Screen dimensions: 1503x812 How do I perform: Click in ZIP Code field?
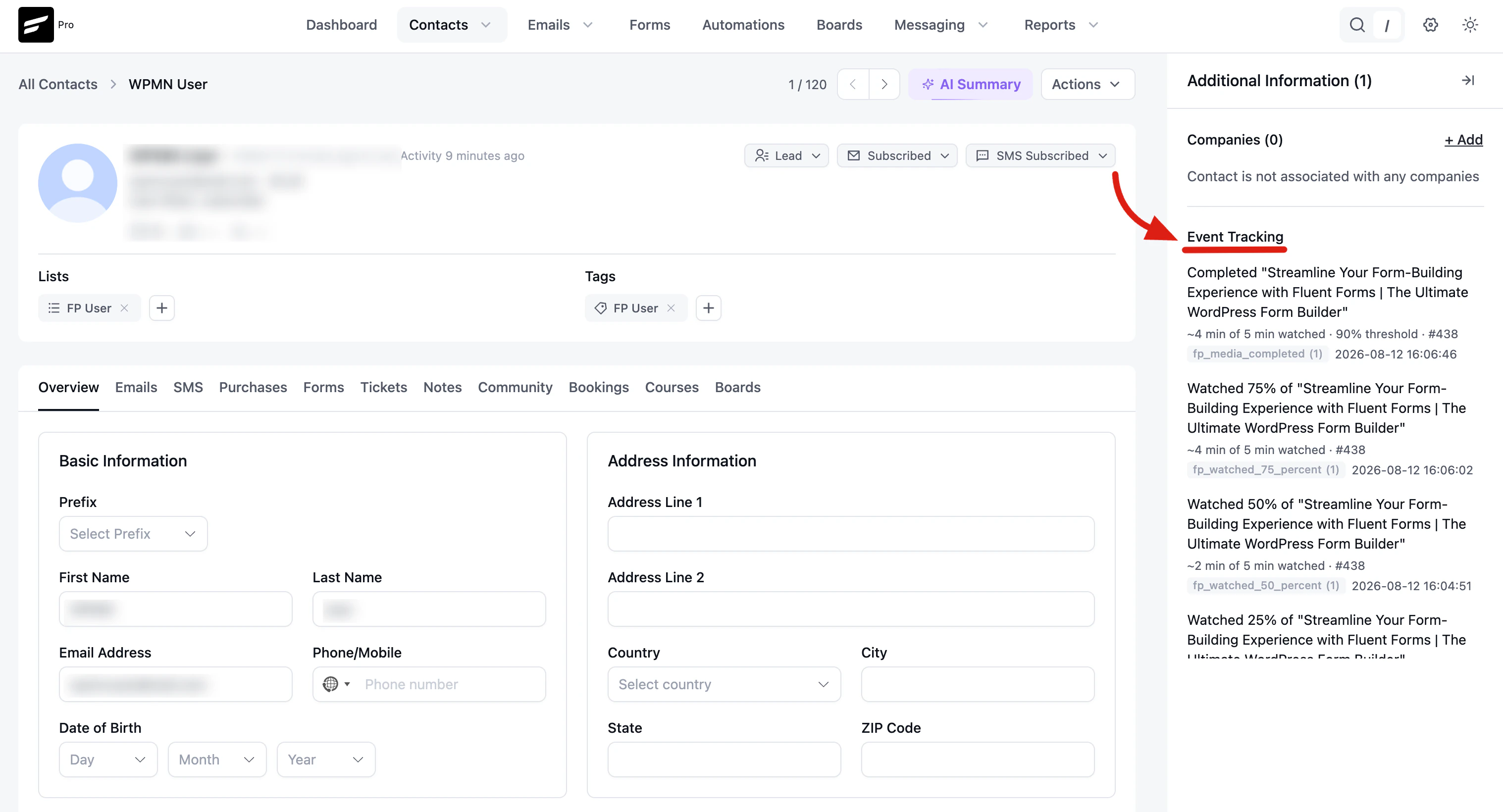977,760
